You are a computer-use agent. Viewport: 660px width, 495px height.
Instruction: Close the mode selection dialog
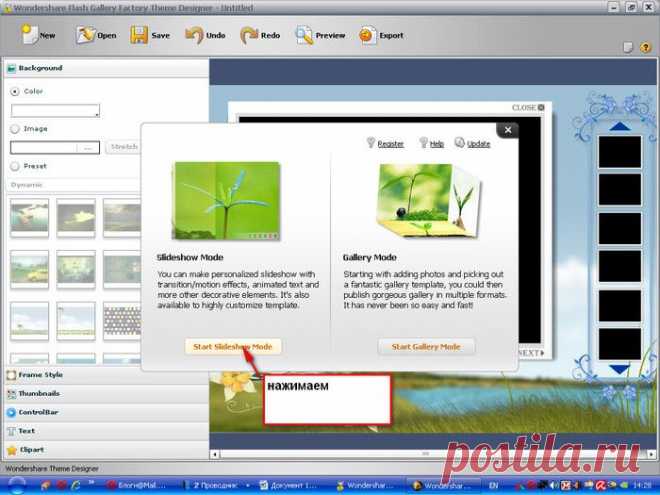[508, 130]
